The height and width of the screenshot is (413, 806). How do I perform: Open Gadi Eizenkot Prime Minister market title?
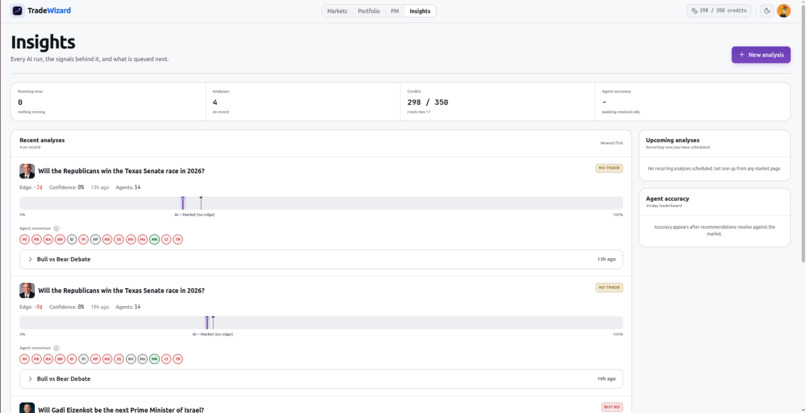pyautogui.click(x=121, y=409)
